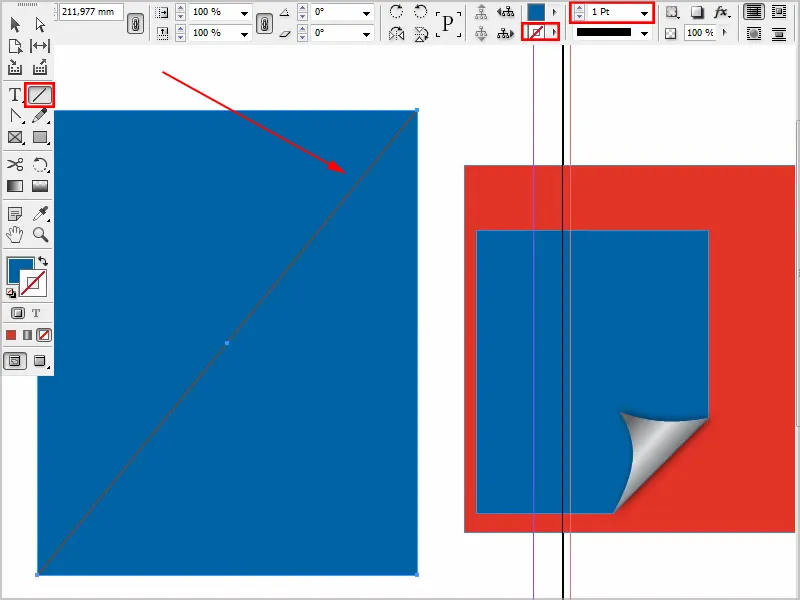
Task: Activate the Eyedropper tool
Action: pyautogui.click(x=40, y=213)
